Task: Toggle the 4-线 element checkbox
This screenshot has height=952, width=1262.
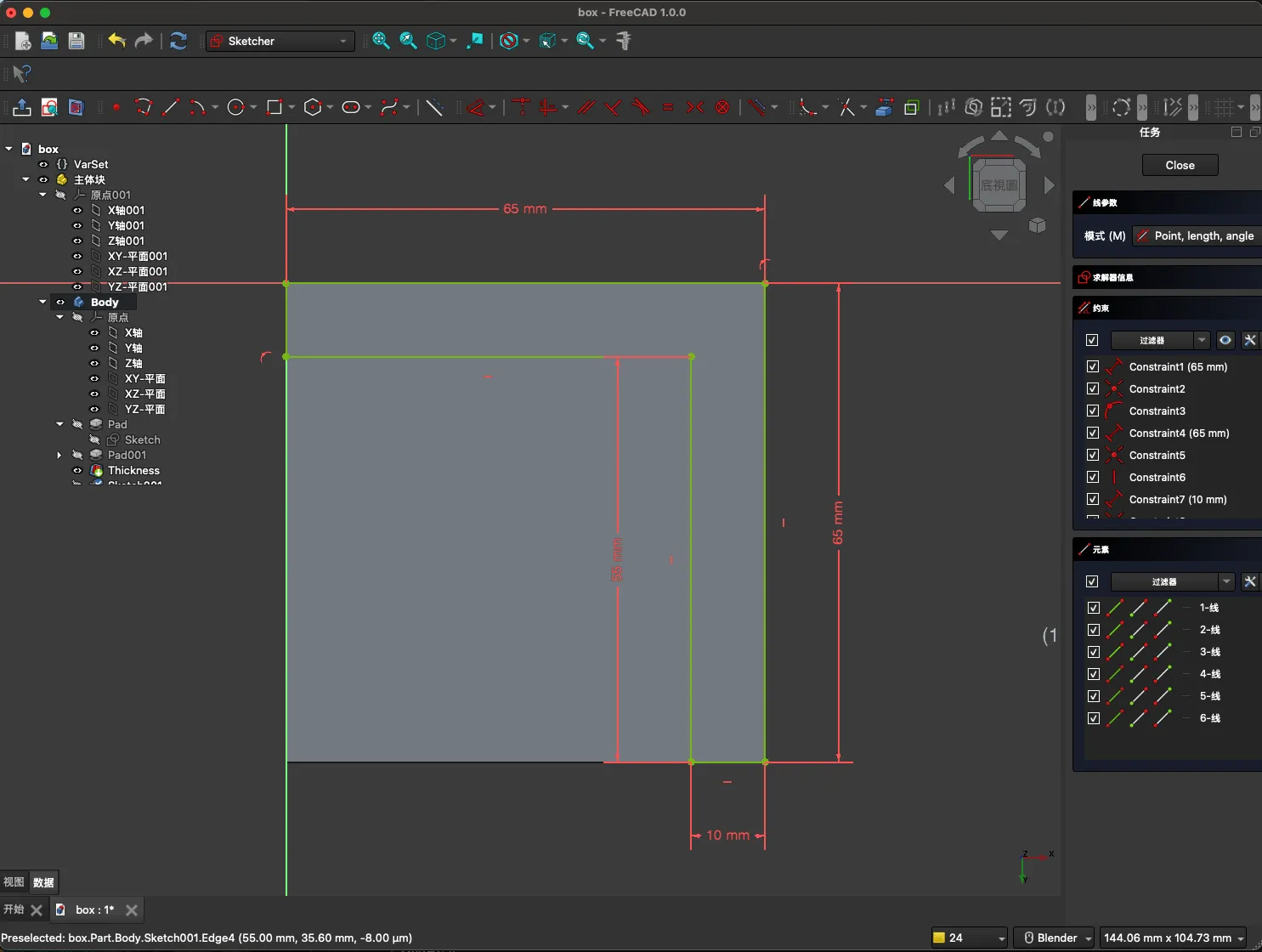Action: [x=1094, y=674]
